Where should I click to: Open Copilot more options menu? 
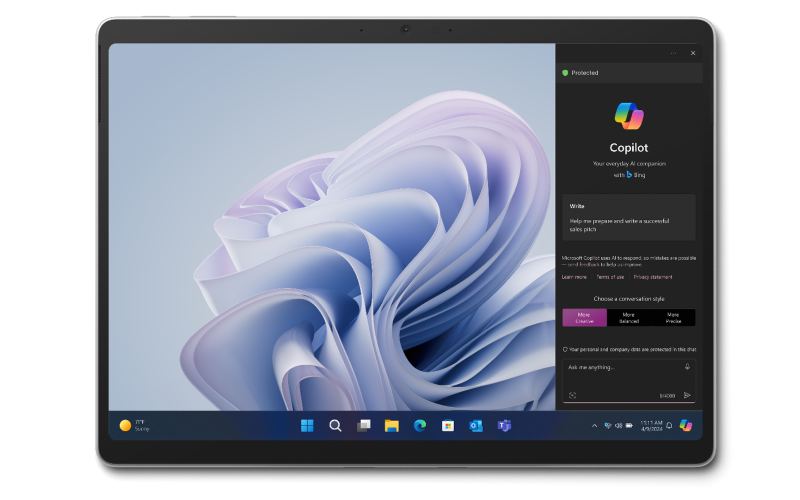point(673,53)
